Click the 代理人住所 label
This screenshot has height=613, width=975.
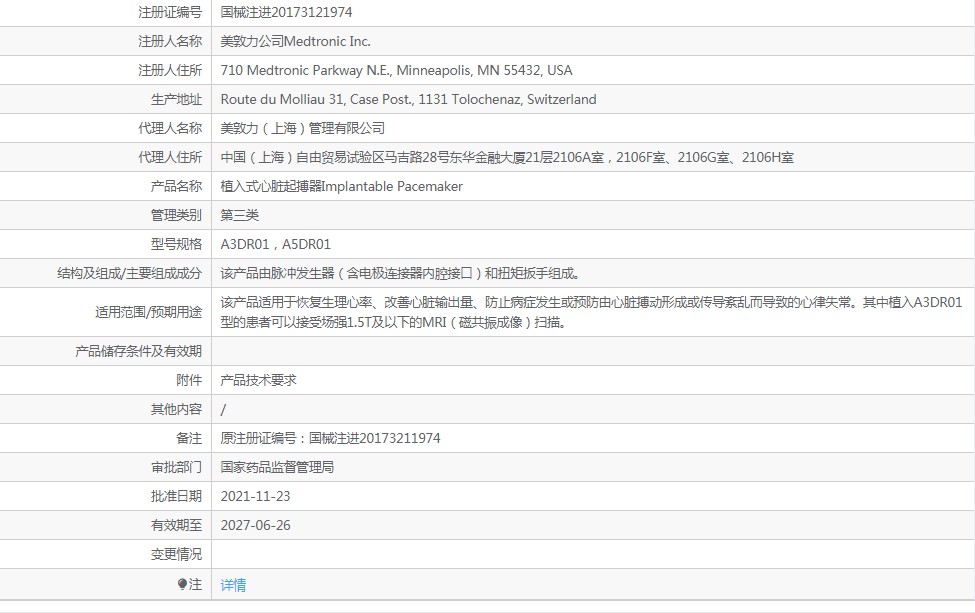point(170,157)
